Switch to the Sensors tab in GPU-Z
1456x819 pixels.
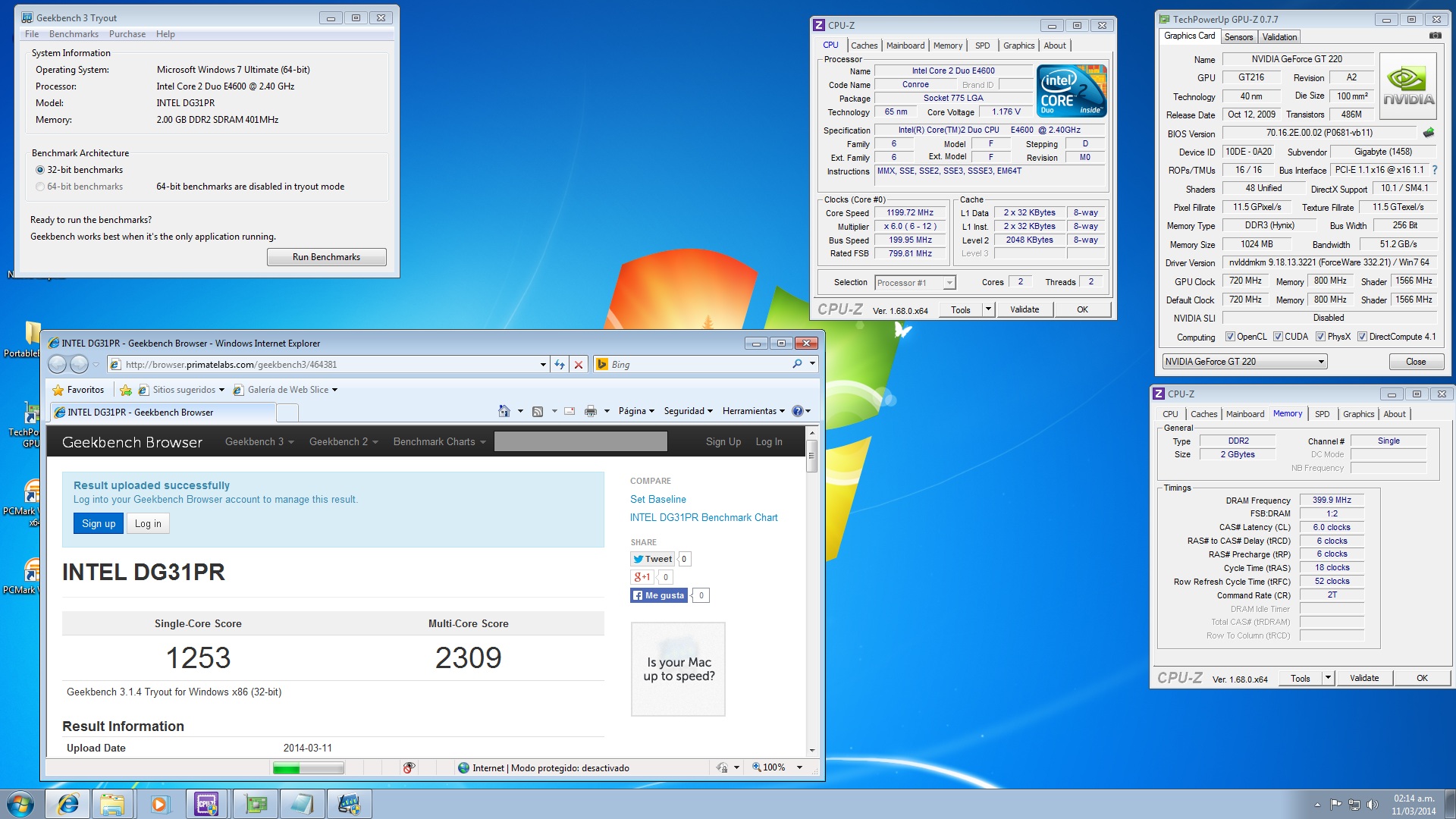1238,36
